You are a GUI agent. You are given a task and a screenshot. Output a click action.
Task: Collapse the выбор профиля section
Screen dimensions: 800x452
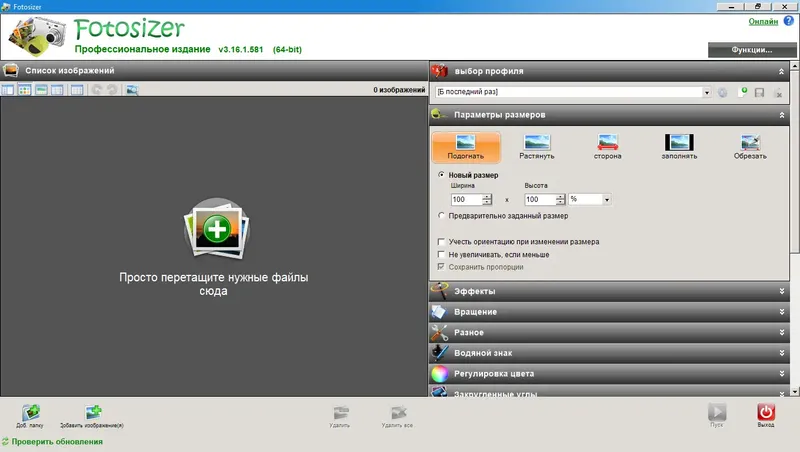tap(781, 71)
